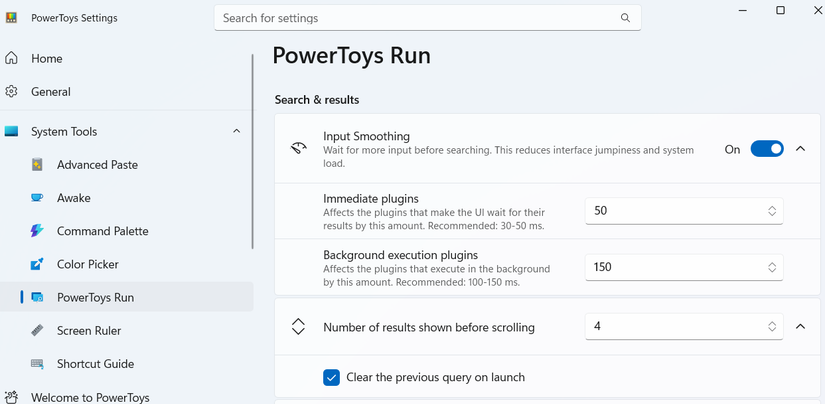Screen dimensions: 825x404
Task: Click the Immediate plugins label
Action: 371,199
